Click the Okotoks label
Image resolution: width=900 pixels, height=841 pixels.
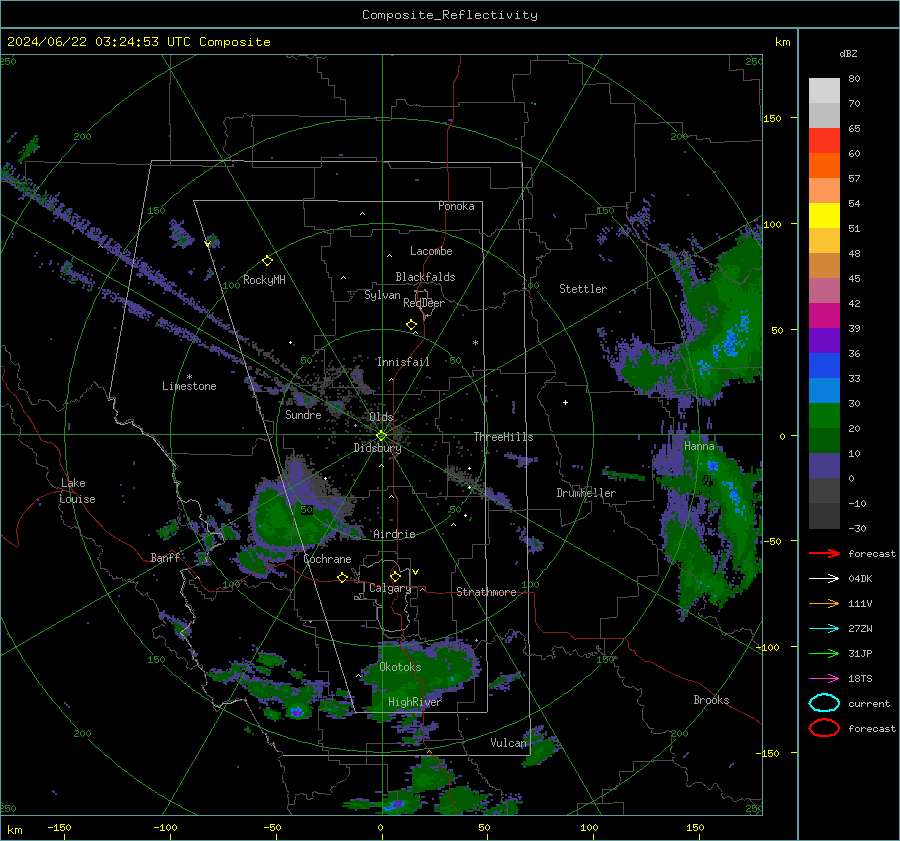(400, 667)
